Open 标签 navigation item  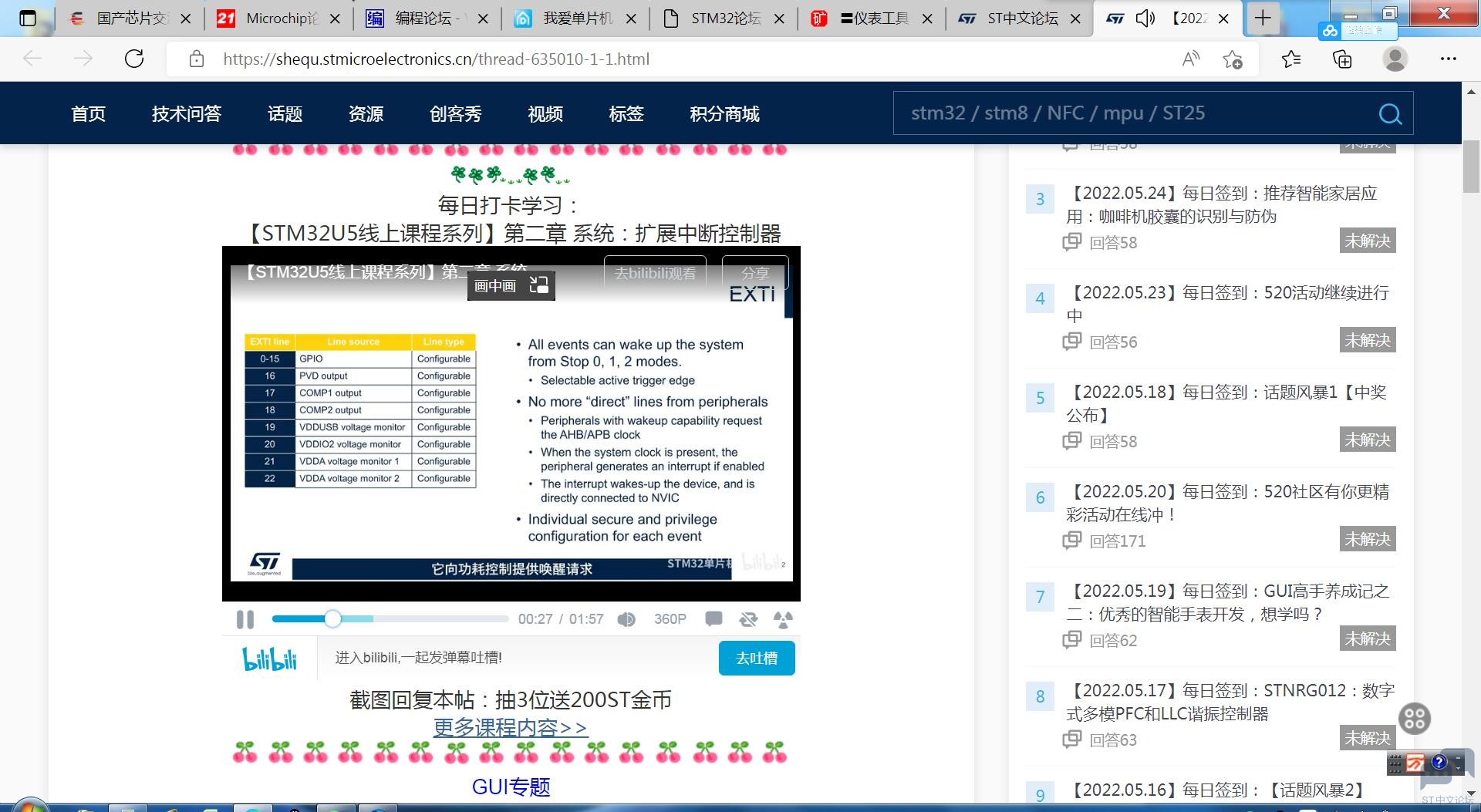(x=626, y=114)
